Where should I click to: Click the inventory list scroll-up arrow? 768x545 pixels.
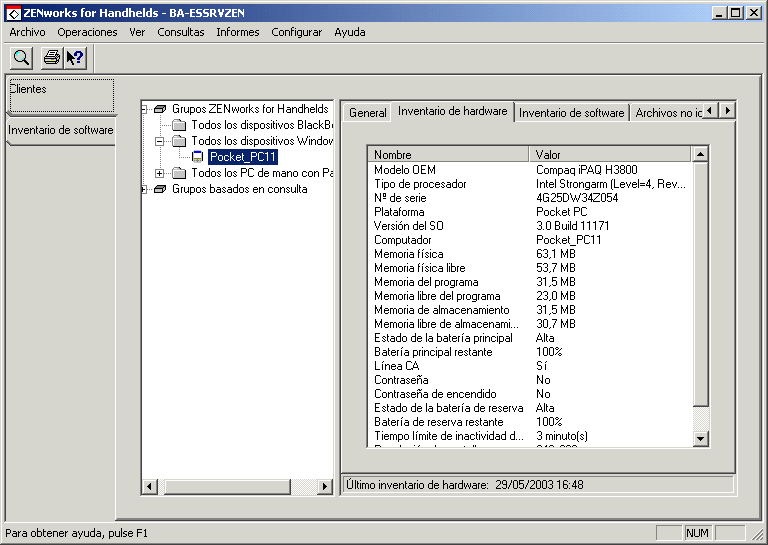point(700,155)
